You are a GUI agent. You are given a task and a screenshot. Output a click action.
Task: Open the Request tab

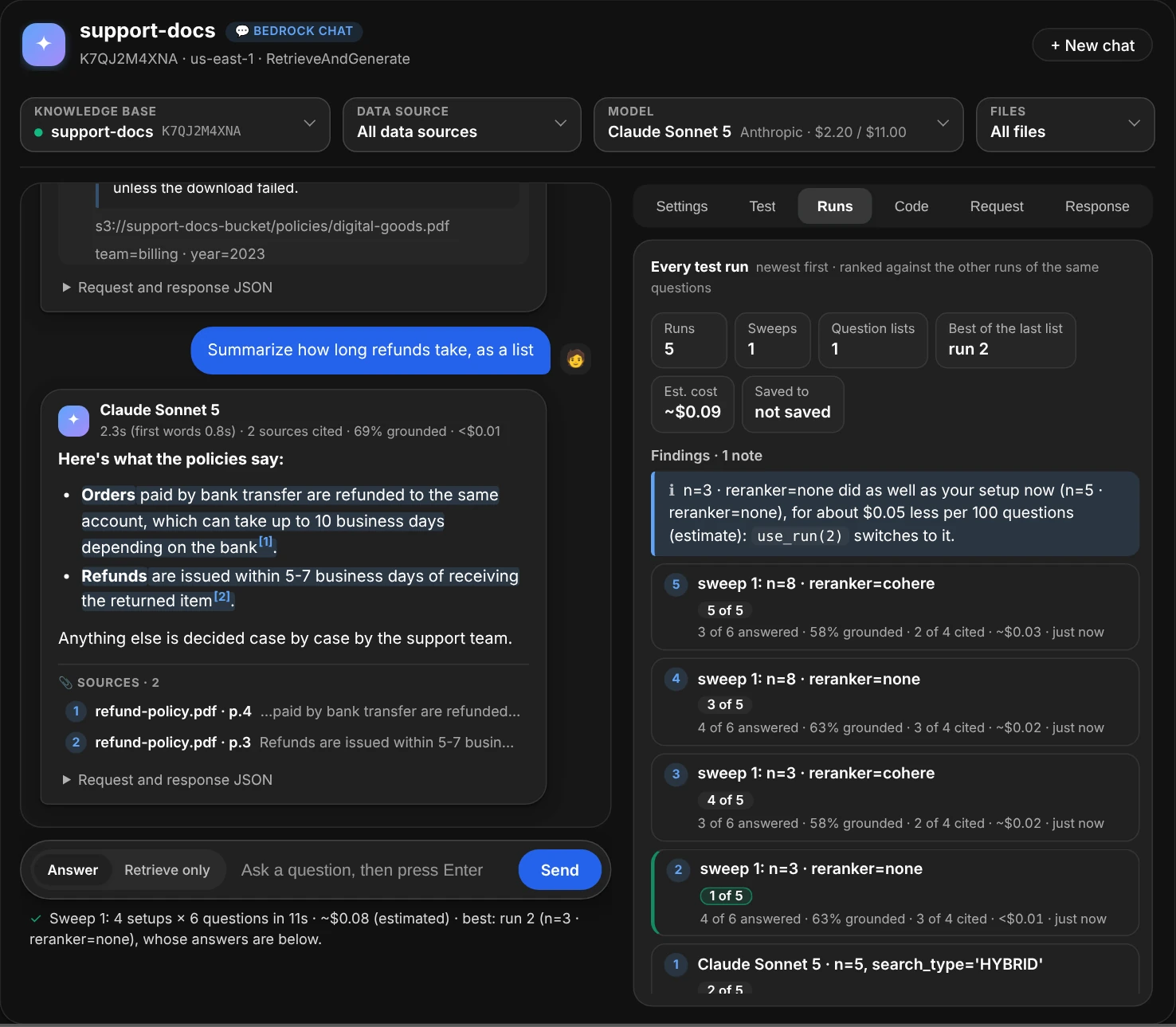coord(997,206)
